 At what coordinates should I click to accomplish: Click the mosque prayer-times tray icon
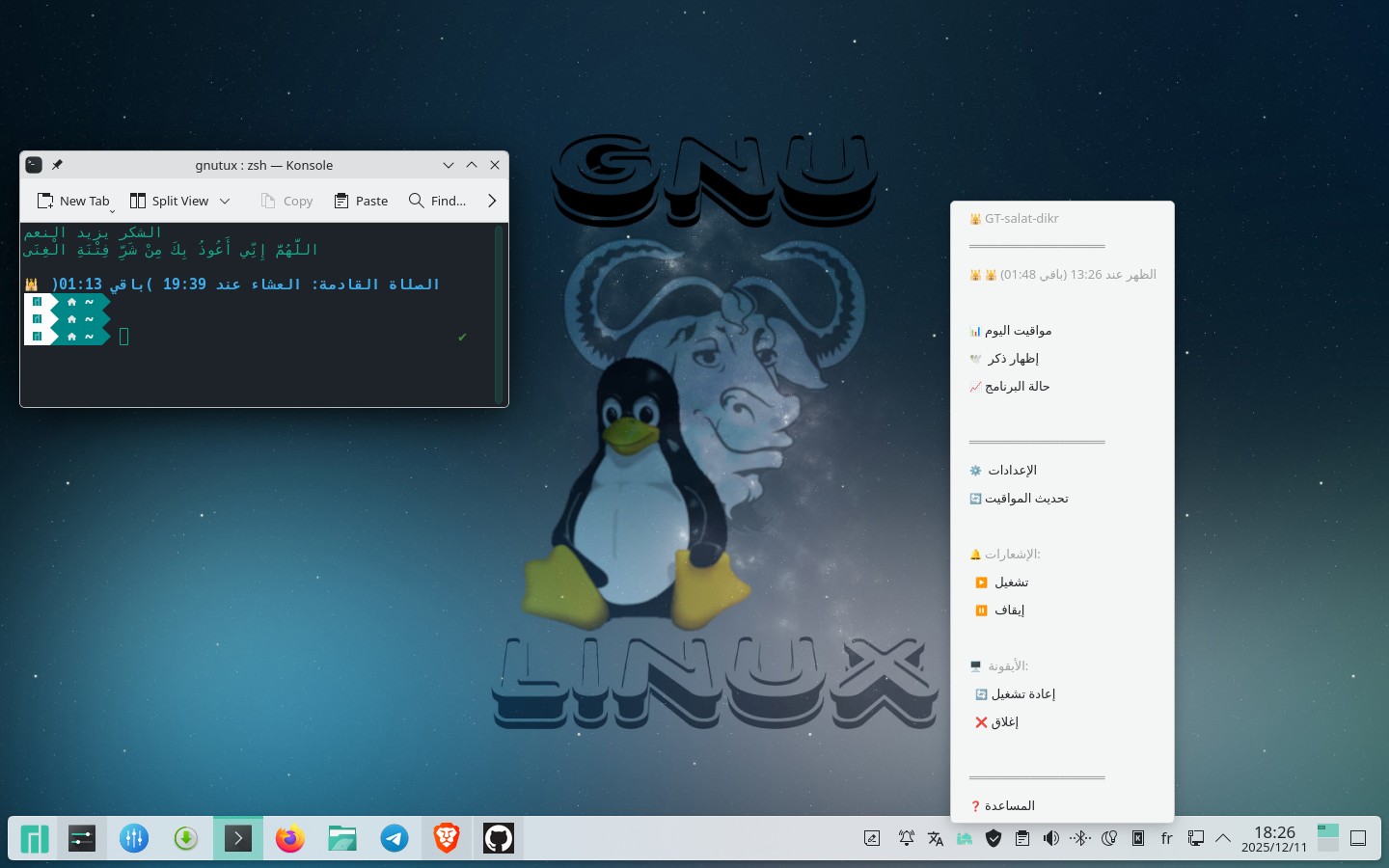(x=964, y=839)
